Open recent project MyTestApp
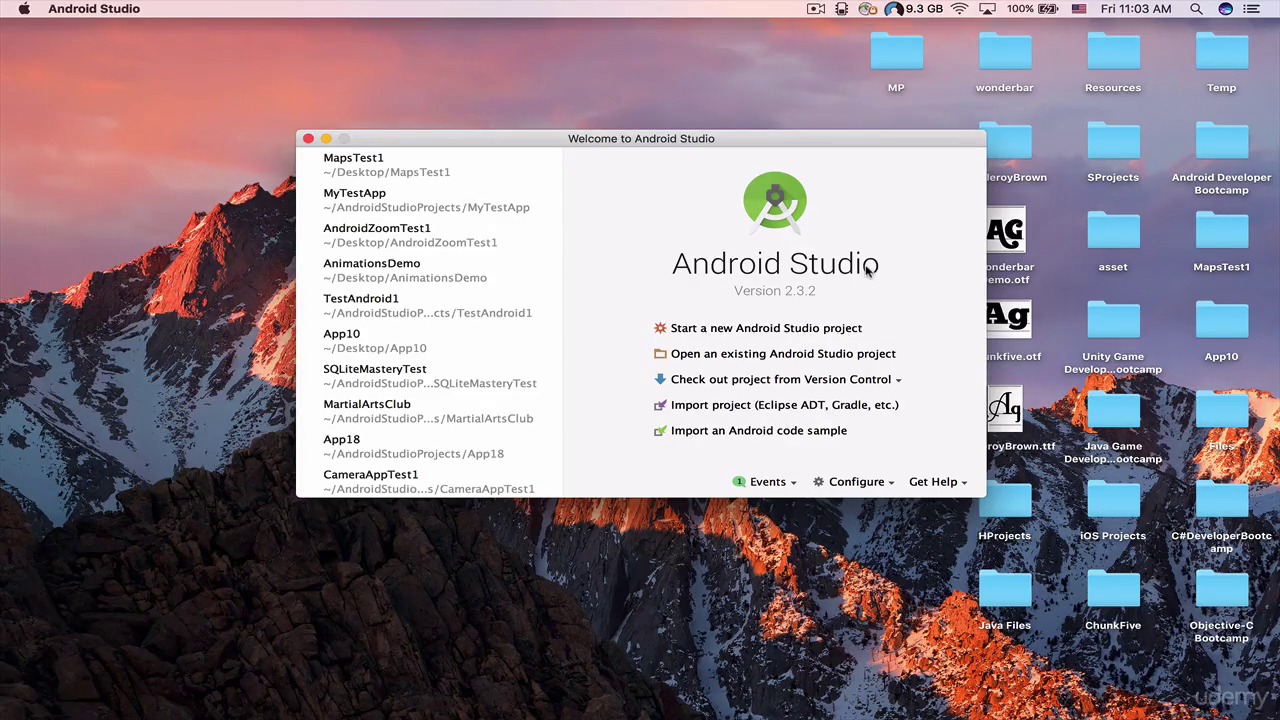The height and width of the screenshot is (720, 1280). click(x=430, y=200)
